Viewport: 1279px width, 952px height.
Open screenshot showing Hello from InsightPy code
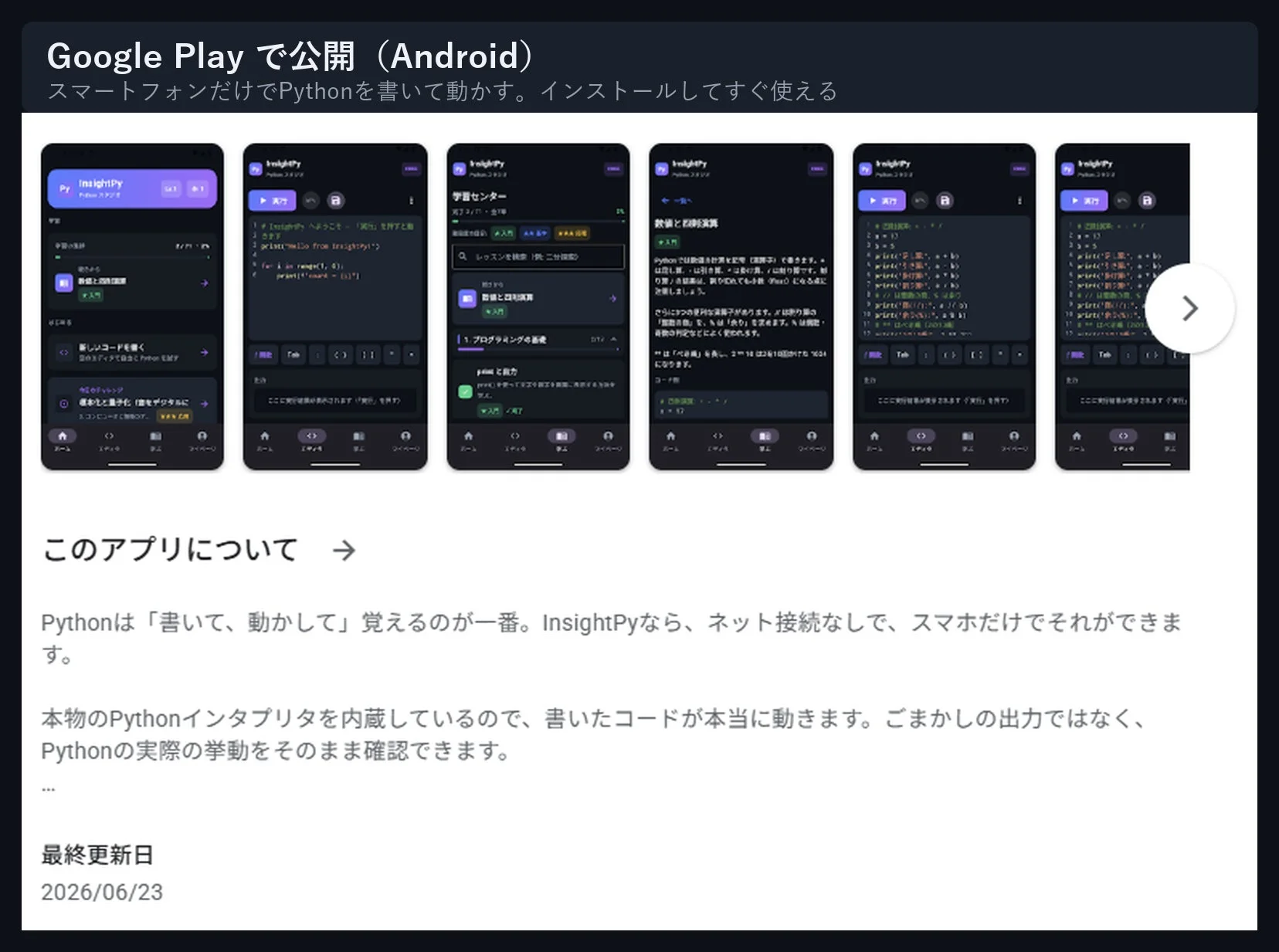pyautogui.click(x=335, y=307)
